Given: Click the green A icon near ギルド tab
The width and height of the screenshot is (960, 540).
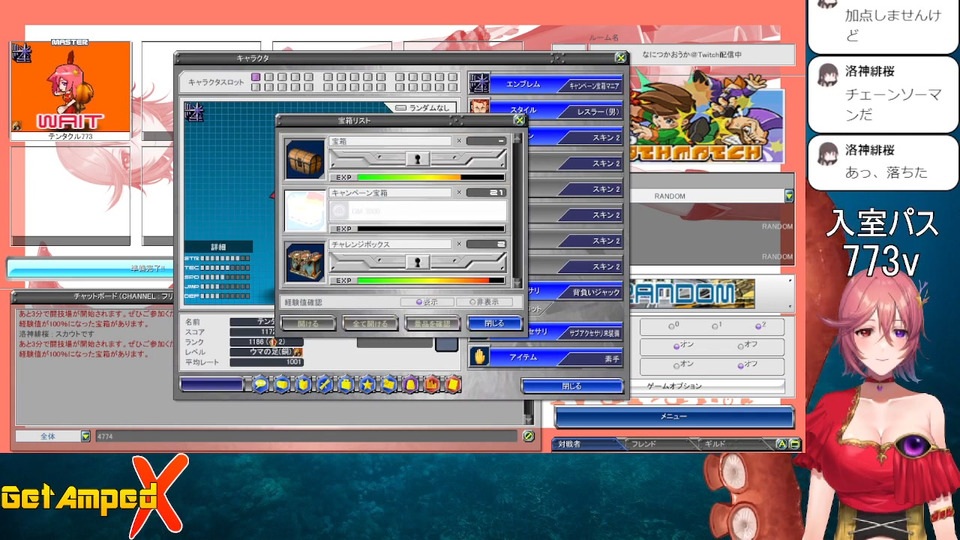Looking at the screenshot, I should click(x=781, y=444).
